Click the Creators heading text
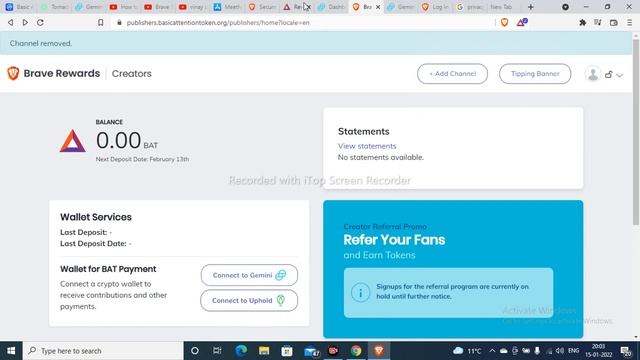640x360 pixels. tap(131, 73)
